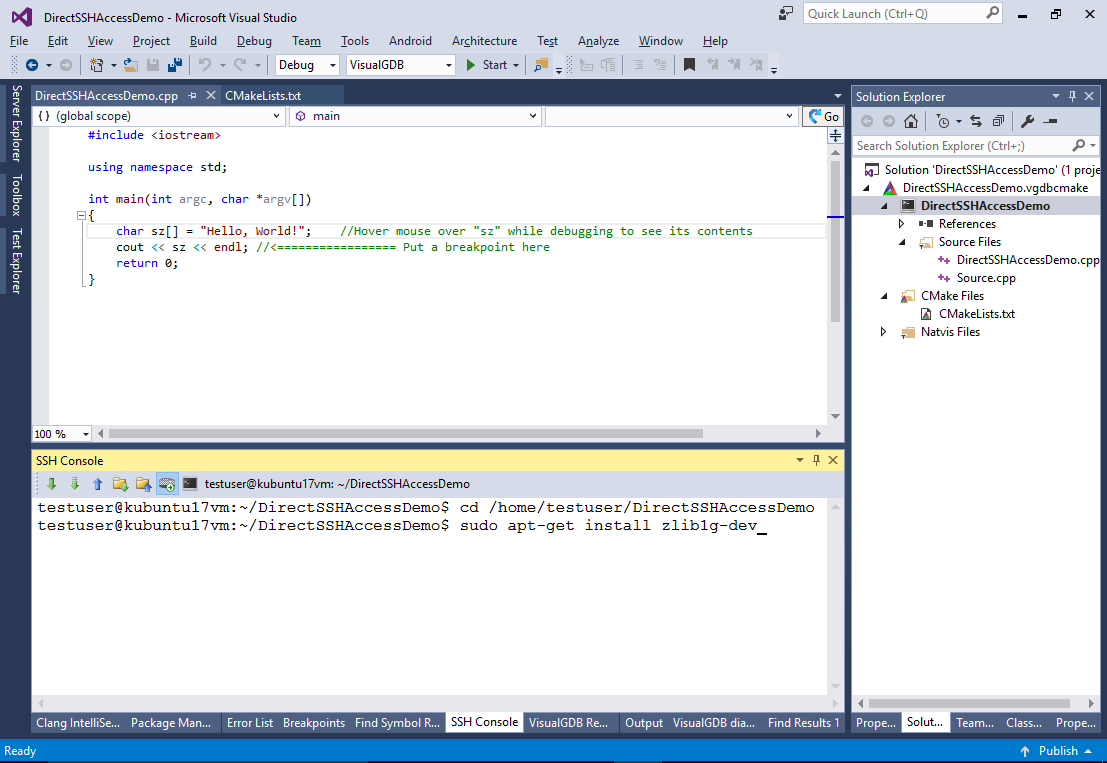Screen dimensions: 1107x763
Task: Click the search magnifier in Solution Explorer search
Action: pyautogui.click(x=1078, y=145)
